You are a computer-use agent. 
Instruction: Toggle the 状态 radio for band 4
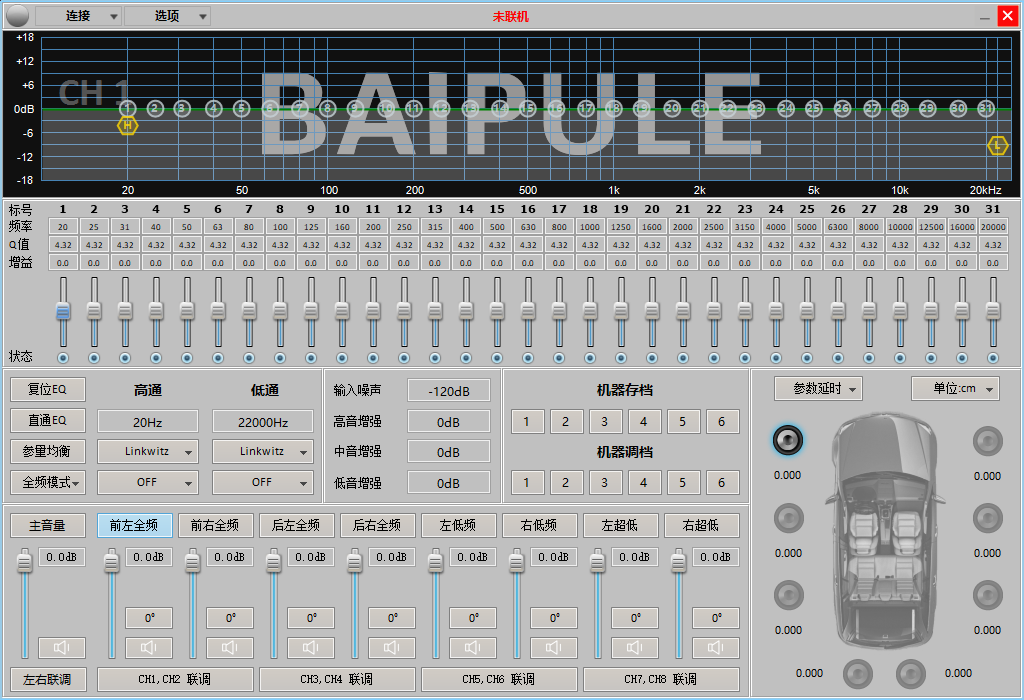point(155,358)
